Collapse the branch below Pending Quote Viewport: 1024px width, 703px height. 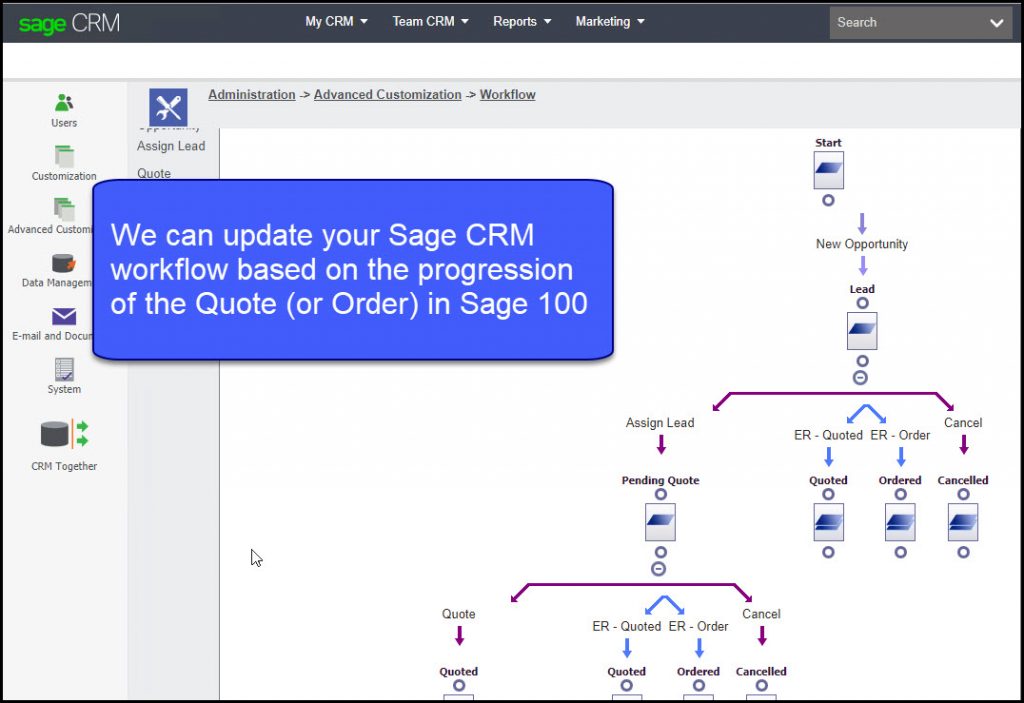[x=659, y=569]
